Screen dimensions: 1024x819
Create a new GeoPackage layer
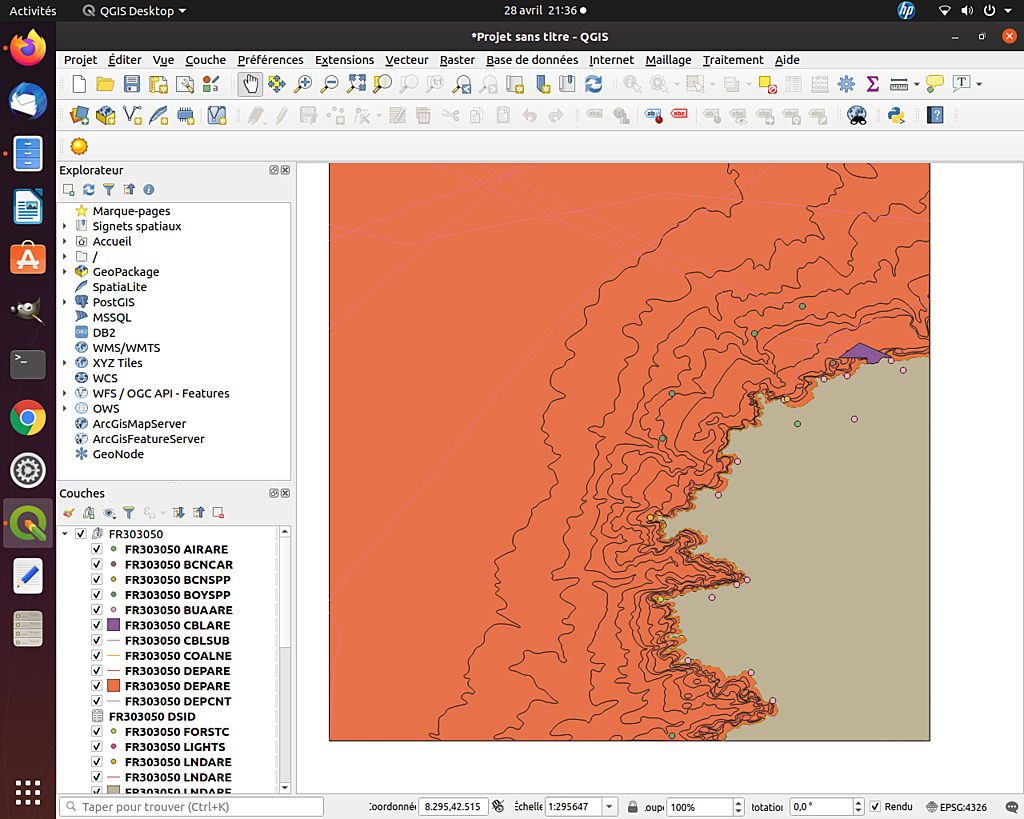(106, 116)
